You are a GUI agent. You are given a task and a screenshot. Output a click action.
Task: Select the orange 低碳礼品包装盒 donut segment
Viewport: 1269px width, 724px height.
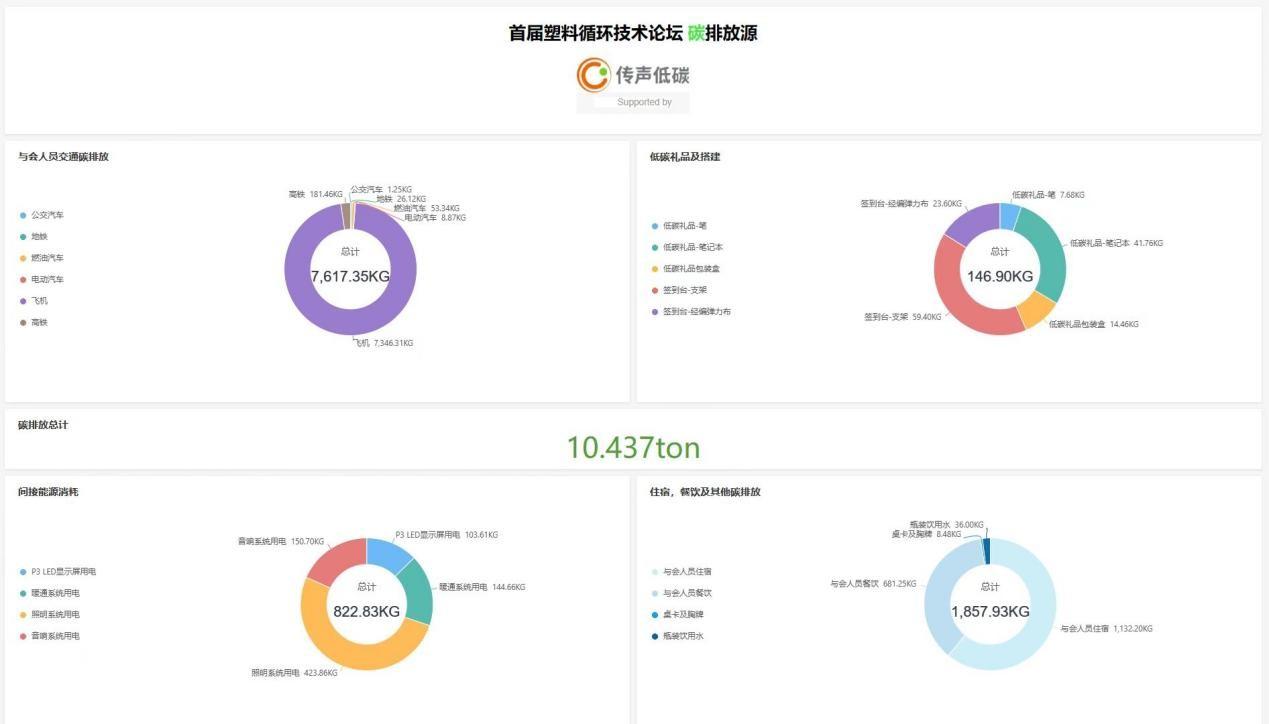point(1037,310)
